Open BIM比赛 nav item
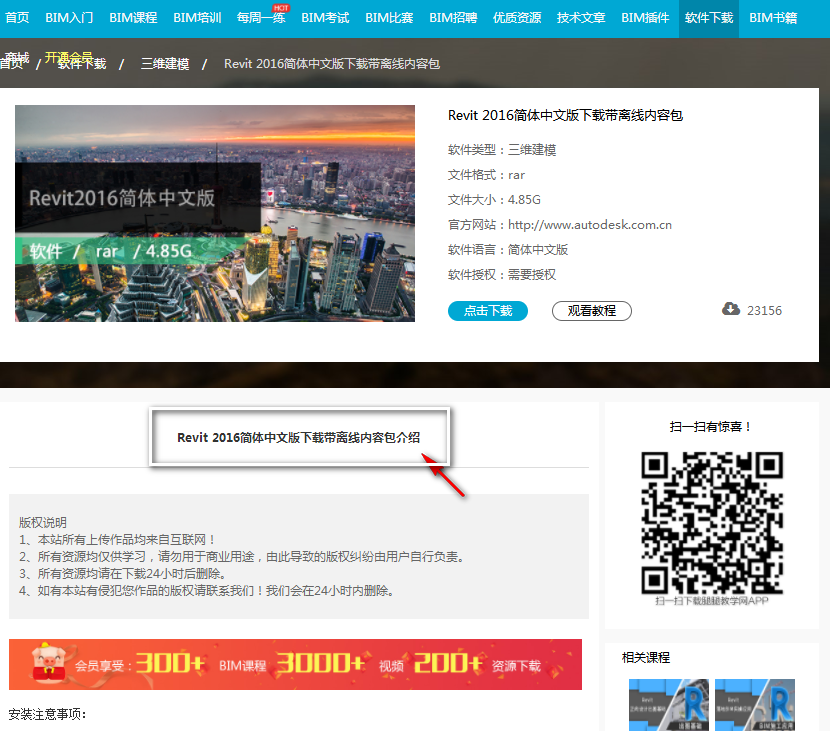 point(390,18)
